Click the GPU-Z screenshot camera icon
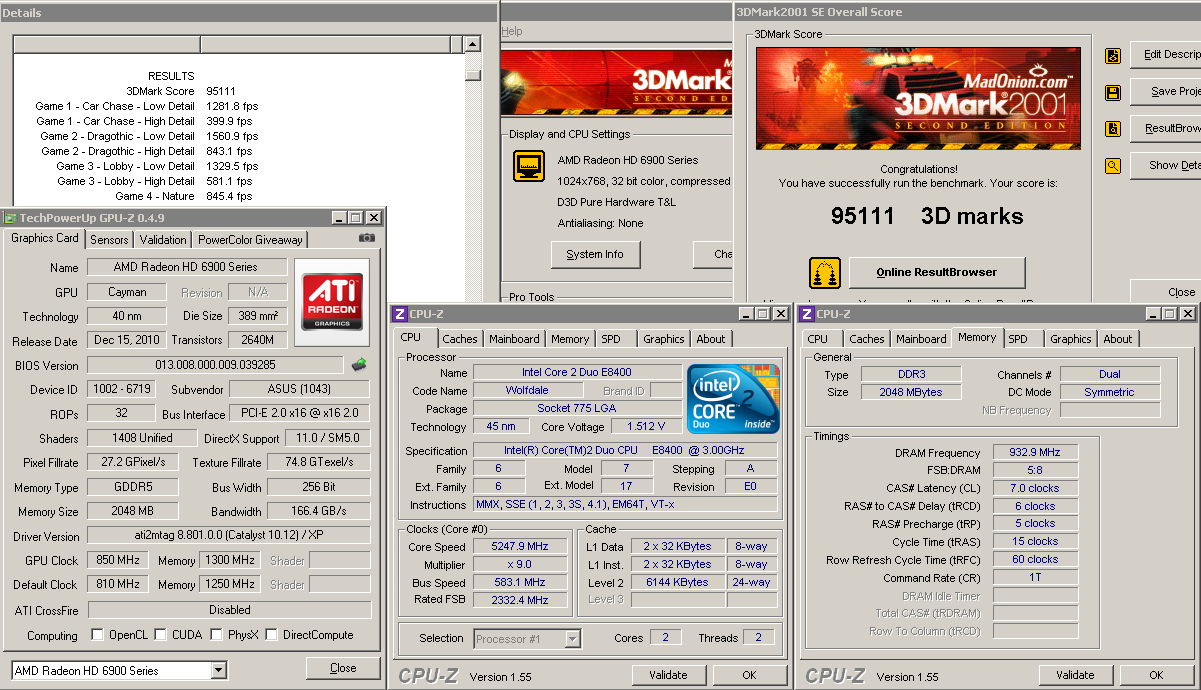This screenshot has width=1201, height=690. (367, 238)
